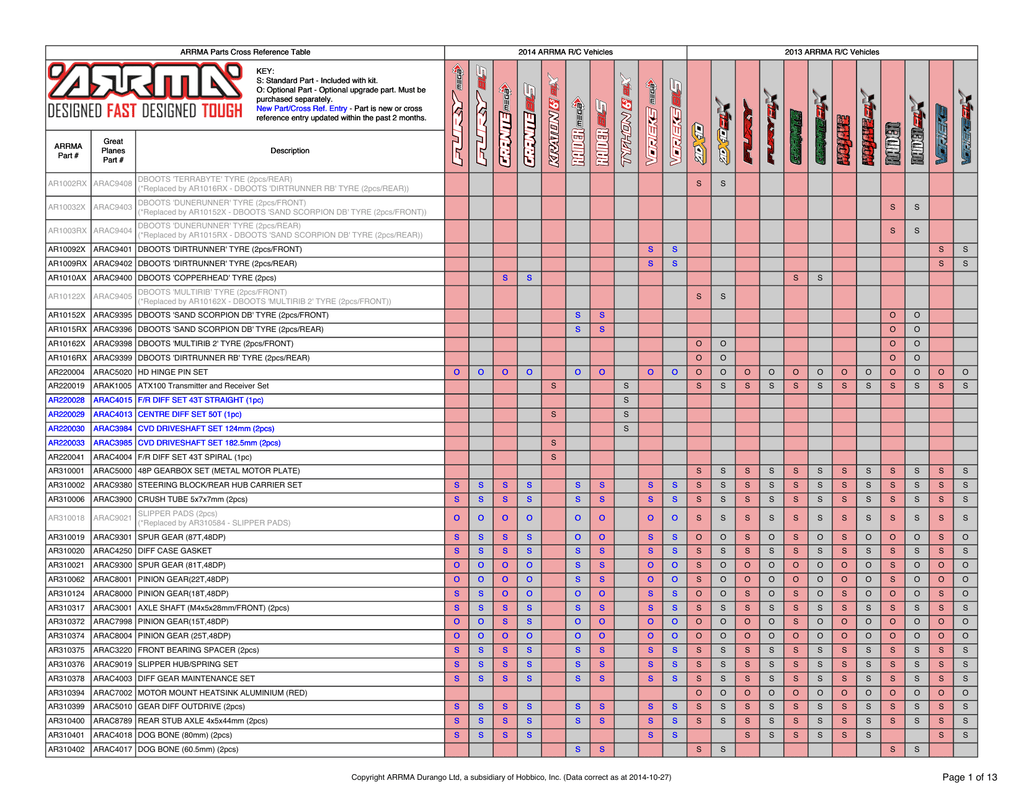The image size is (1024, 791).
Task: Click the 2013 Raider logo without BLX
Action: (x=893, y=143)
